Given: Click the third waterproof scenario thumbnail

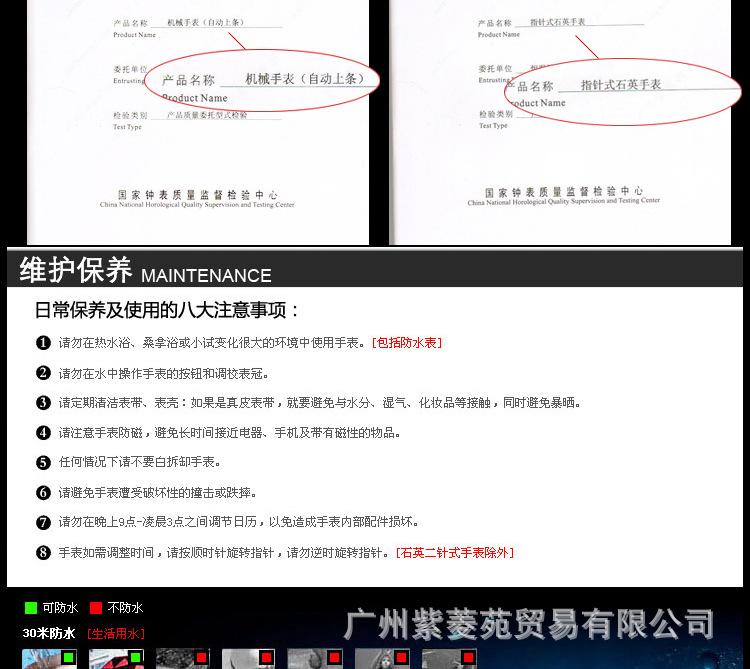Looking at the screenshot, I should [182, 659].
